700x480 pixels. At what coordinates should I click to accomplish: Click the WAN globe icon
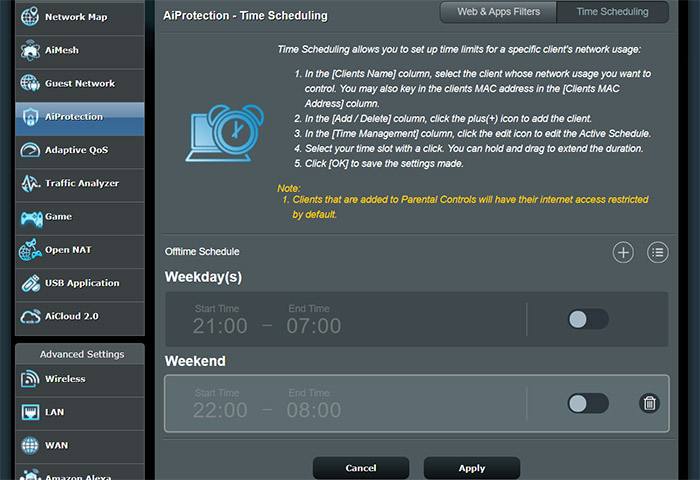[30, 445]
